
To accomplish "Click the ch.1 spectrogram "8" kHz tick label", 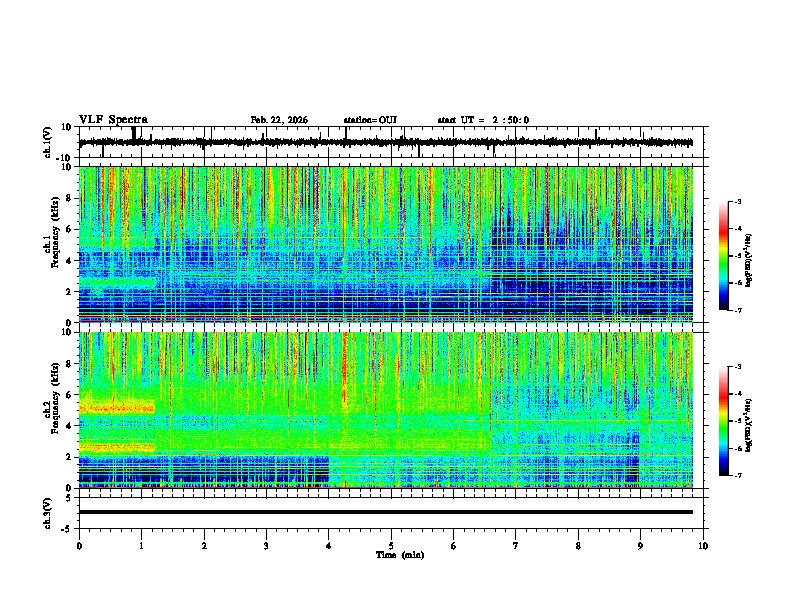I will 69,198.
